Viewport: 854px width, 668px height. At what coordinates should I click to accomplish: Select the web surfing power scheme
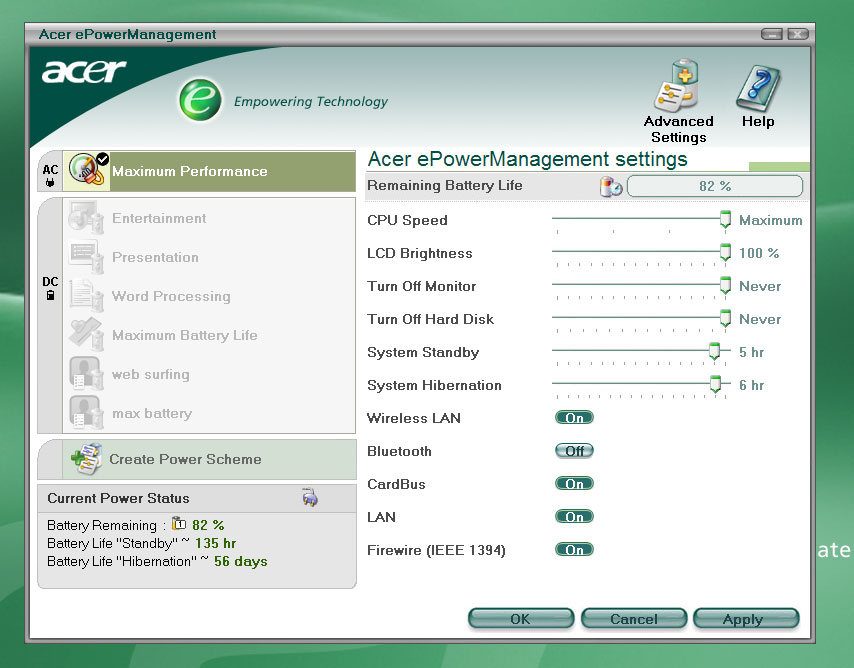click(209, 374)
